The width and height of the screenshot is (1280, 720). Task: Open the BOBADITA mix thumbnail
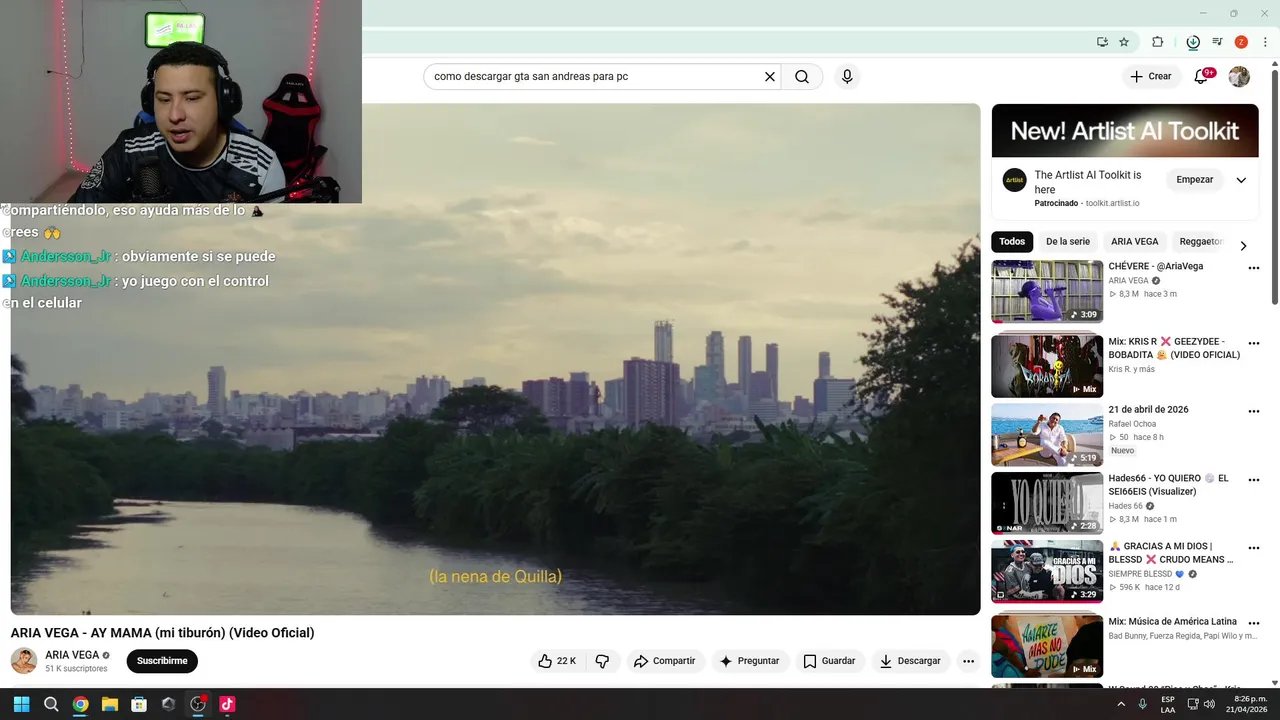coord(1047,366)
